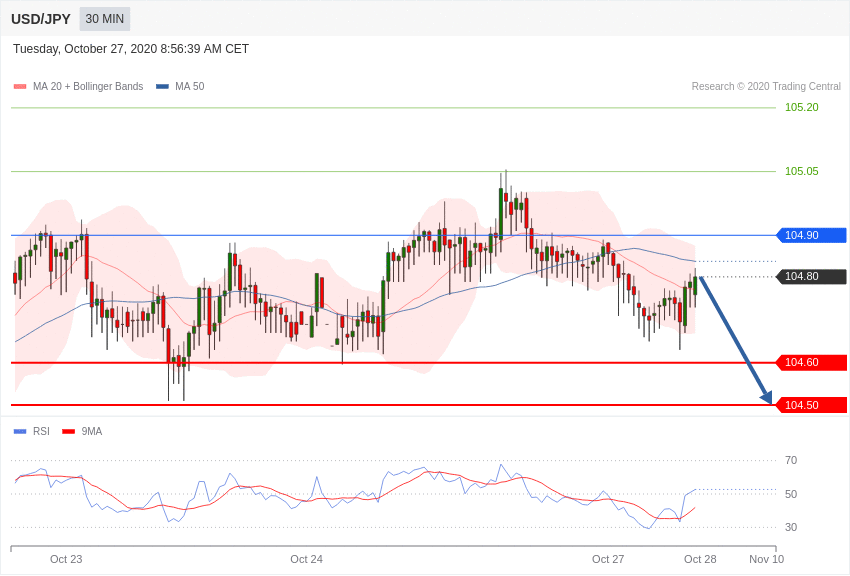
Task: Click the 9MA red legend swatch
Action: [x=69, y=431]
